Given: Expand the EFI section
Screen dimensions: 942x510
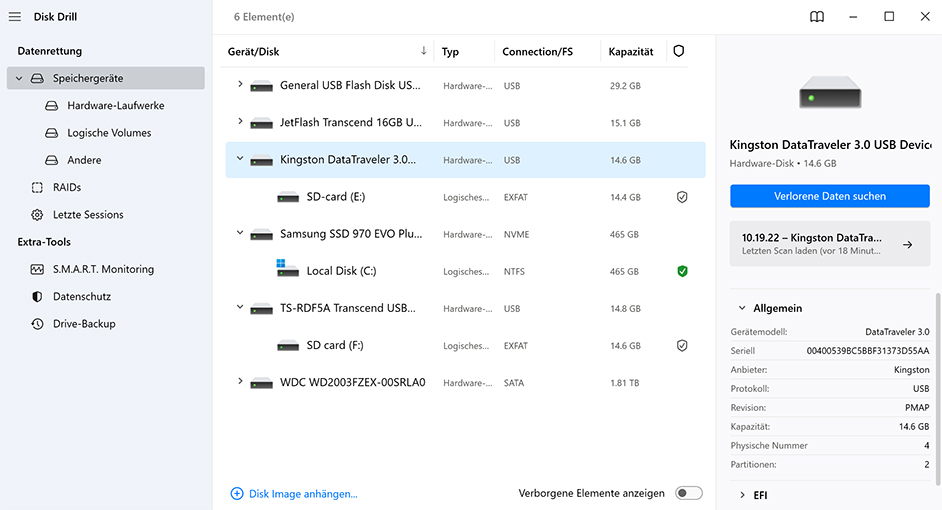Looking at the screenshot, I should click(742, 495).
